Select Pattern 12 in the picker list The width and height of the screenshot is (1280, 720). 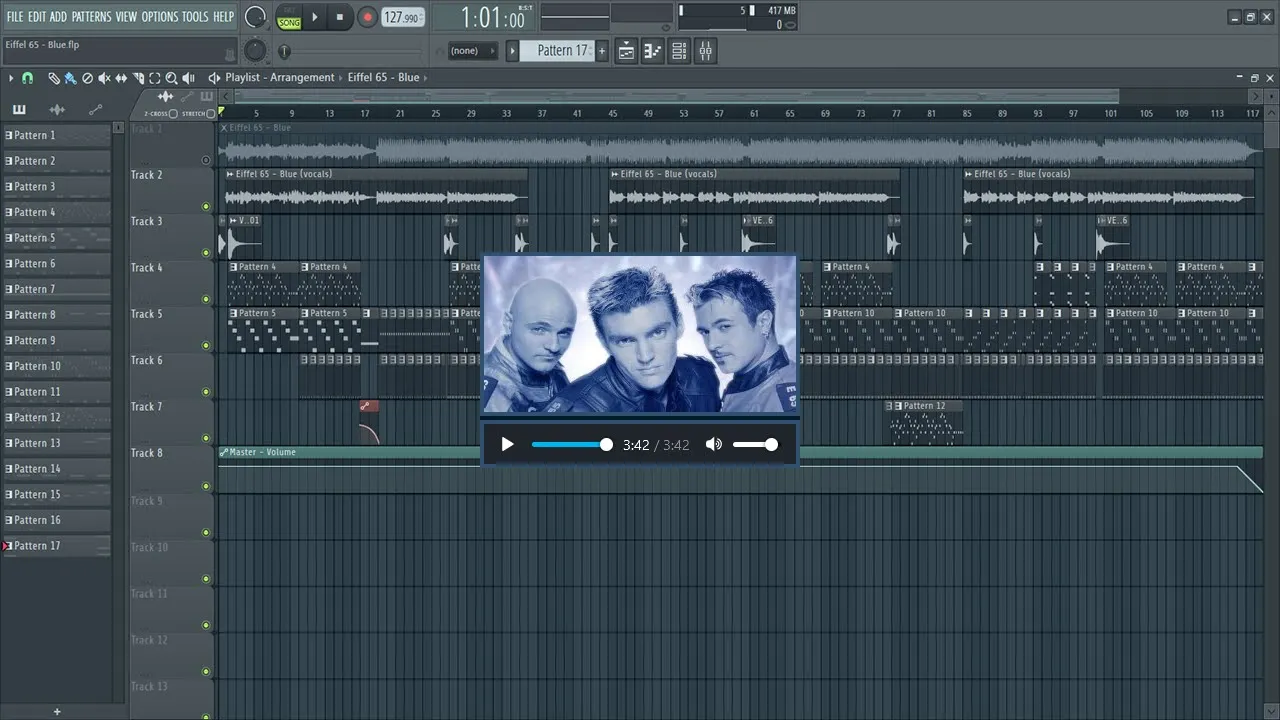click(x=57, y=417)
